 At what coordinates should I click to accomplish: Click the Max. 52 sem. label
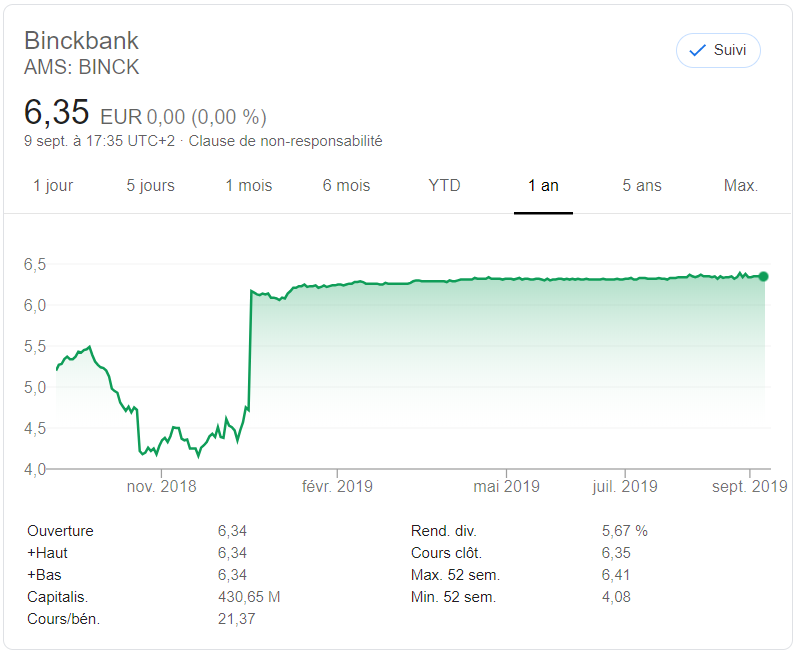click(455, 575)
